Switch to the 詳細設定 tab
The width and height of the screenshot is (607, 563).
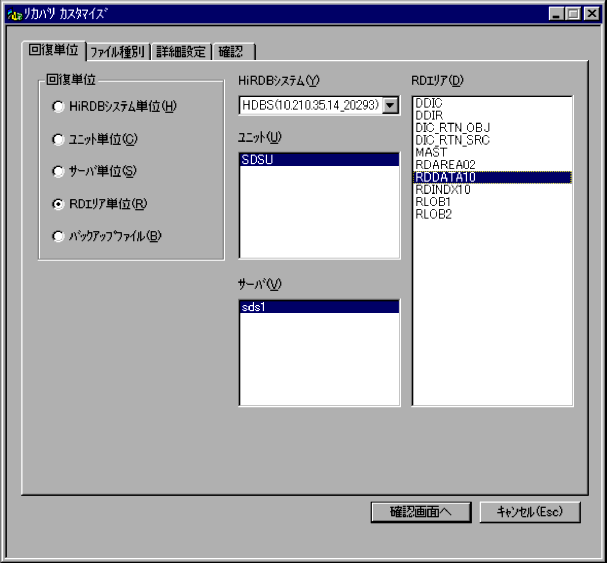click(x=181, y=51)
